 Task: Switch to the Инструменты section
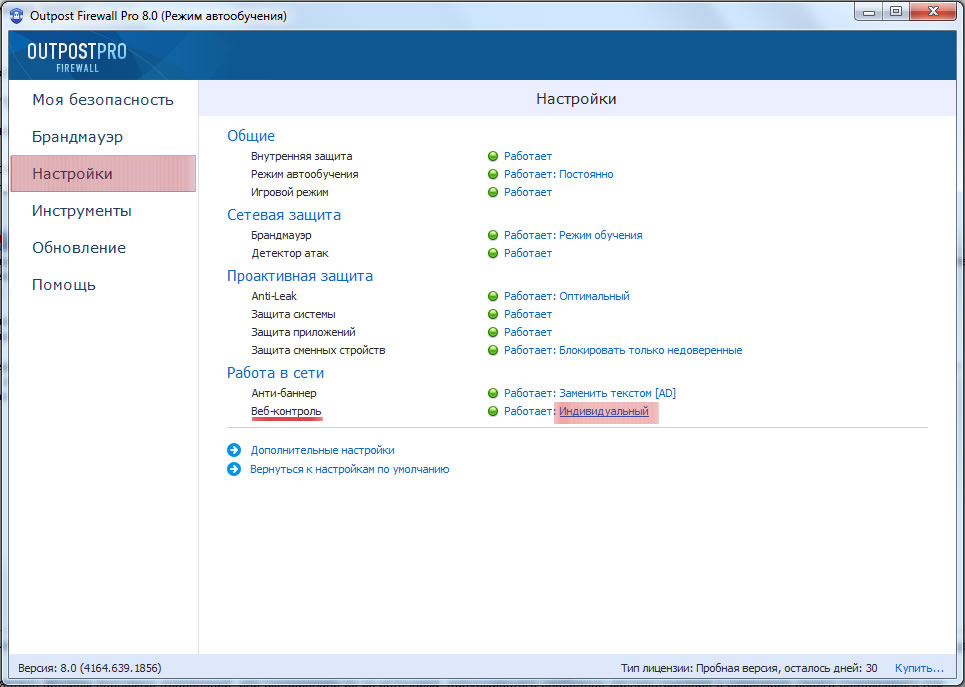pyautogui.click(x=82, y=211)
